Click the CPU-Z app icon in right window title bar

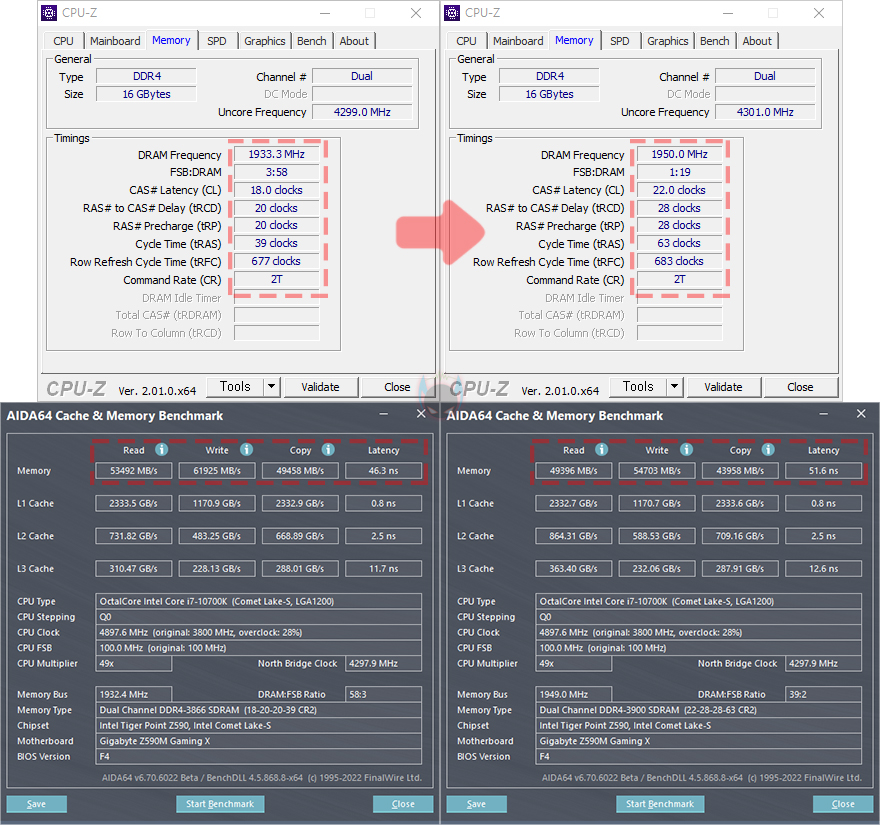tap(452, 13)
